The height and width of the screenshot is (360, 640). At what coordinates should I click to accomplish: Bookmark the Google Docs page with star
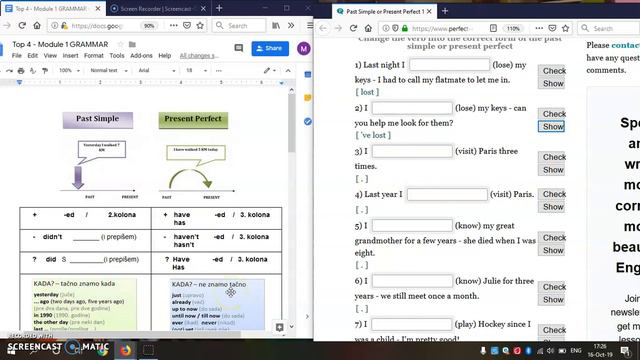[x=200, y=25]
